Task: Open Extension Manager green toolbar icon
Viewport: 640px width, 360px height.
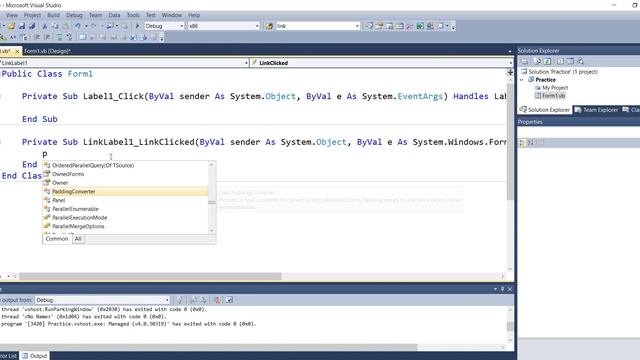Action: pos(420,26)
